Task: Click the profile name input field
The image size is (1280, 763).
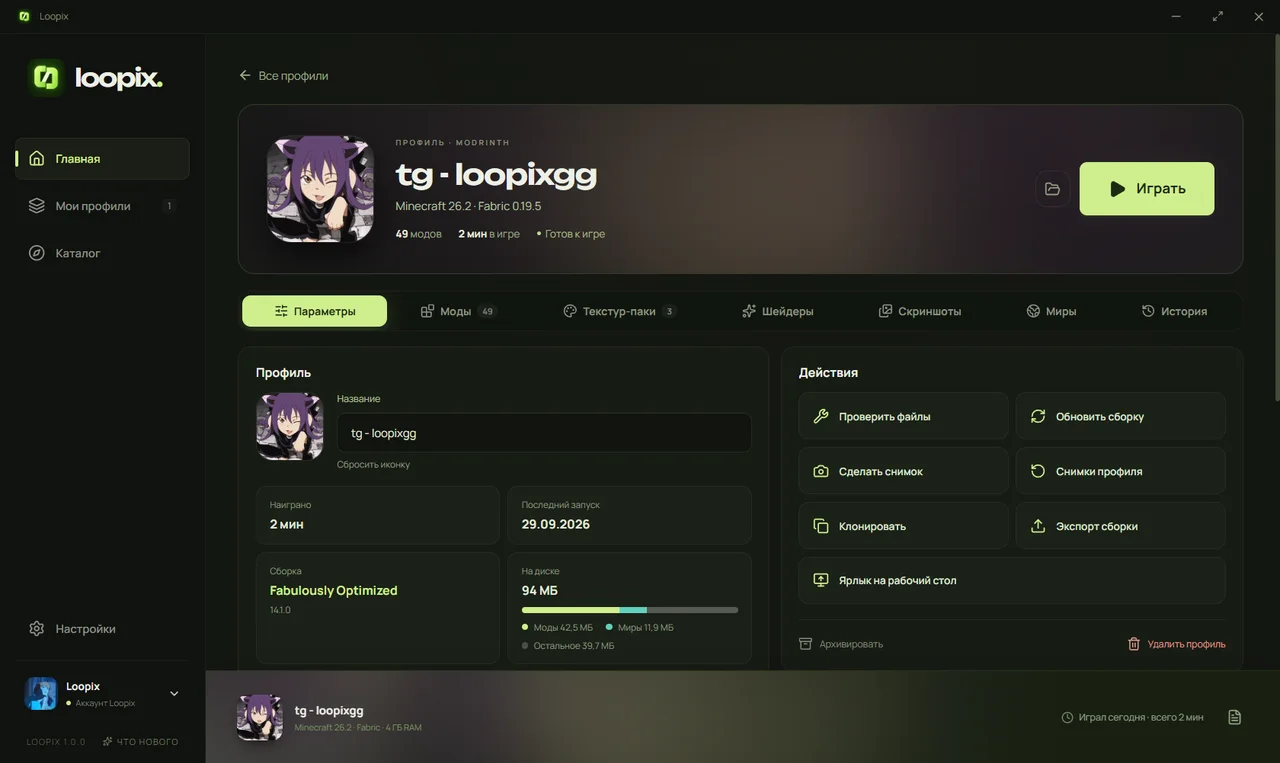Action: click(x=544, y=433)
